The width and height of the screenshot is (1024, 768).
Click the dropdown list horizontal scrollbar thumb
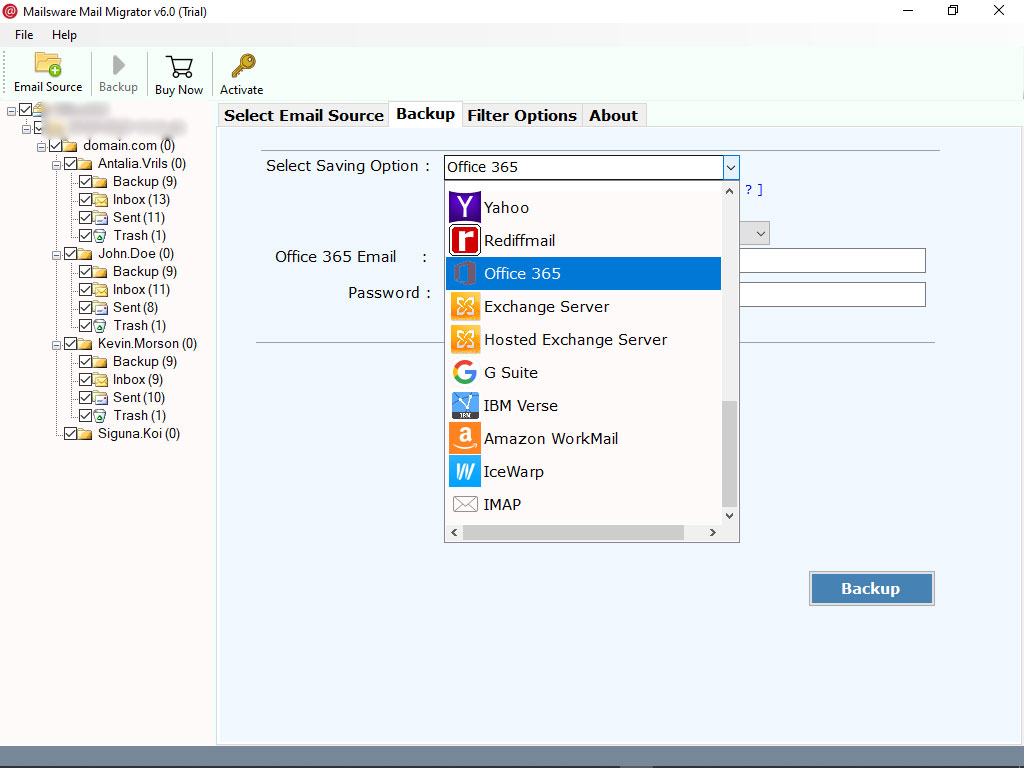pyautogui.click(x=573, y=533)
